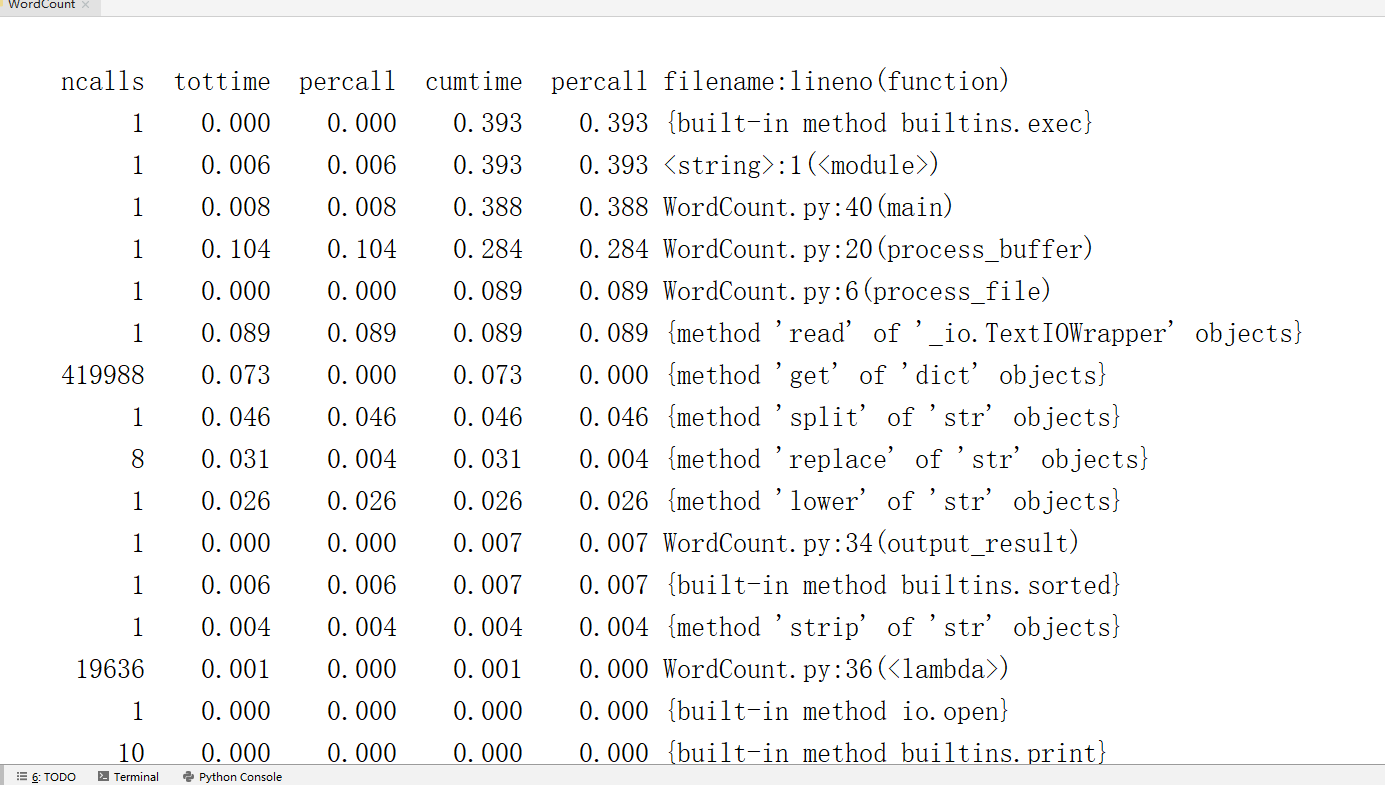This screenshot has width=1385, height=785.
Task: Click the WordCount.py:36(<lambda>) entry
Action: pos(836,669)
